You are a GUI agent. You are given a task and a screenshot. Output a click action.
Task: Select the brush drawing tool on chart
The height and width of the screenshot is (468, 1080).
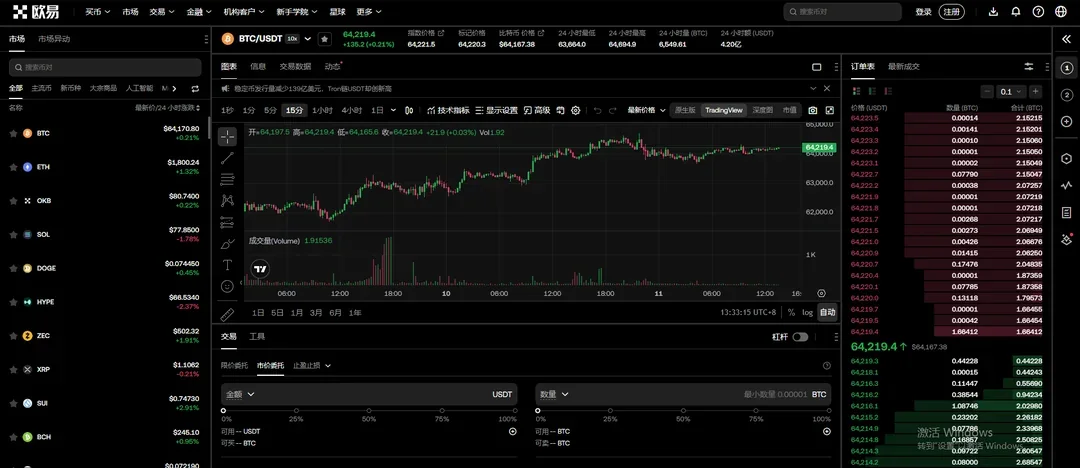227,244
